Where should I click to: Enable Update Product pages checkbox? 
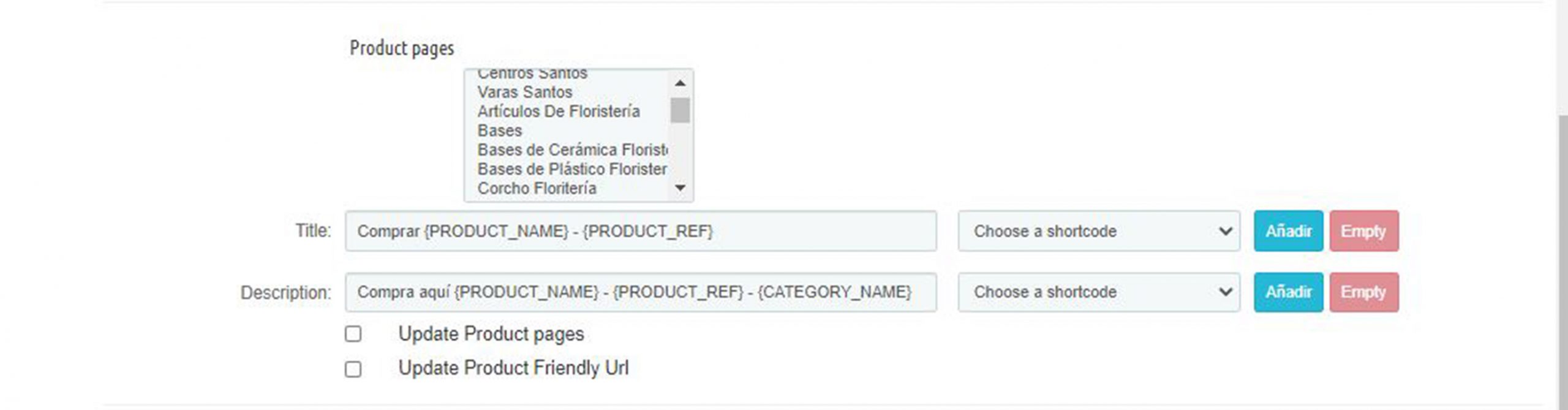click(x=353, y=334)
